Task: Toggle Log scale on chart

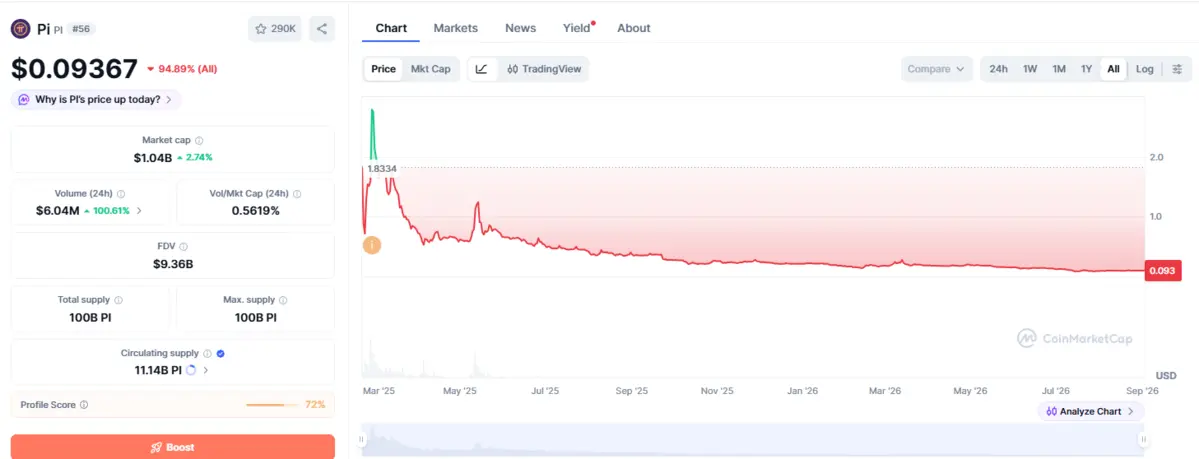Action: pos(1145,69)
